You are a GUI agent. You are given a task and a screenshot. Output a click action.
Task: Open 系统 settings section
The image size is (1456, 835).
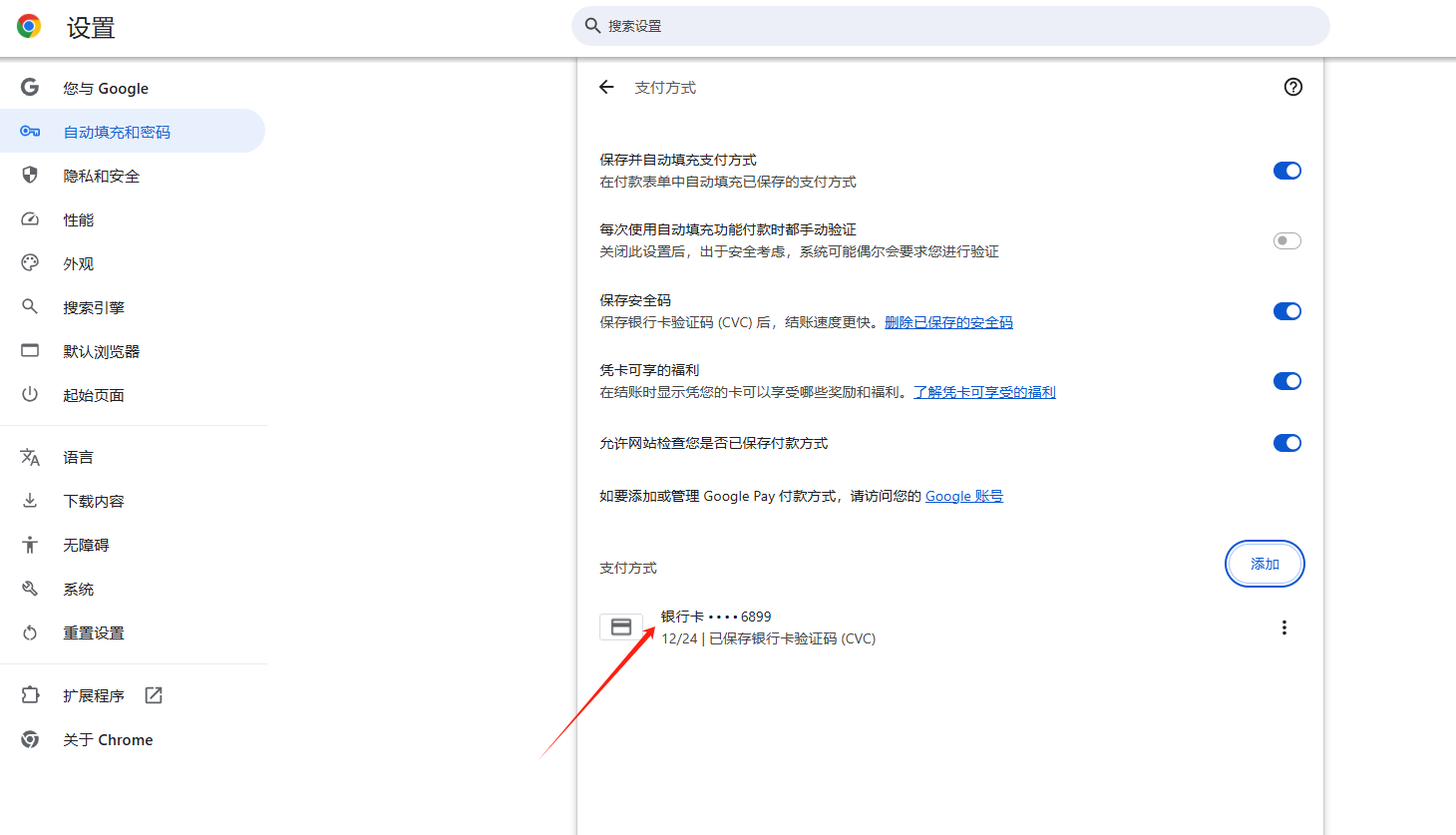133,589
